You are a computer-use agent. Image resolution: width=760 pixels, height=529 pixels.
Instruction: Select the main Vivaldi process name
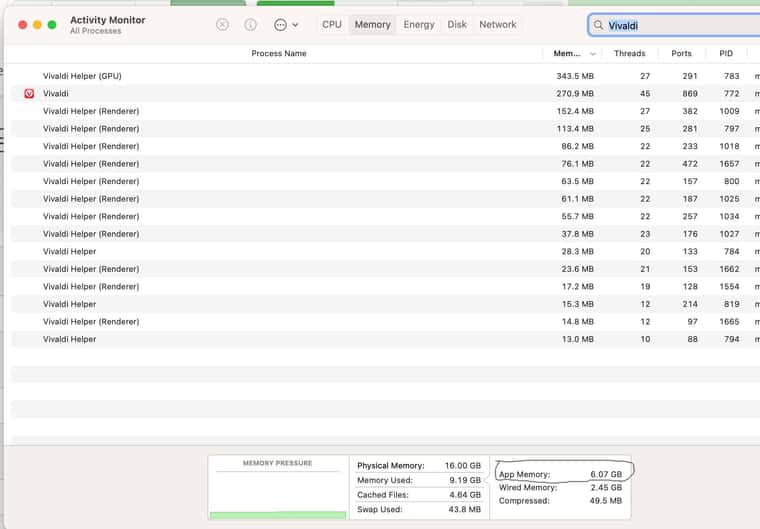pyautogui.click(x=55, y=94)
